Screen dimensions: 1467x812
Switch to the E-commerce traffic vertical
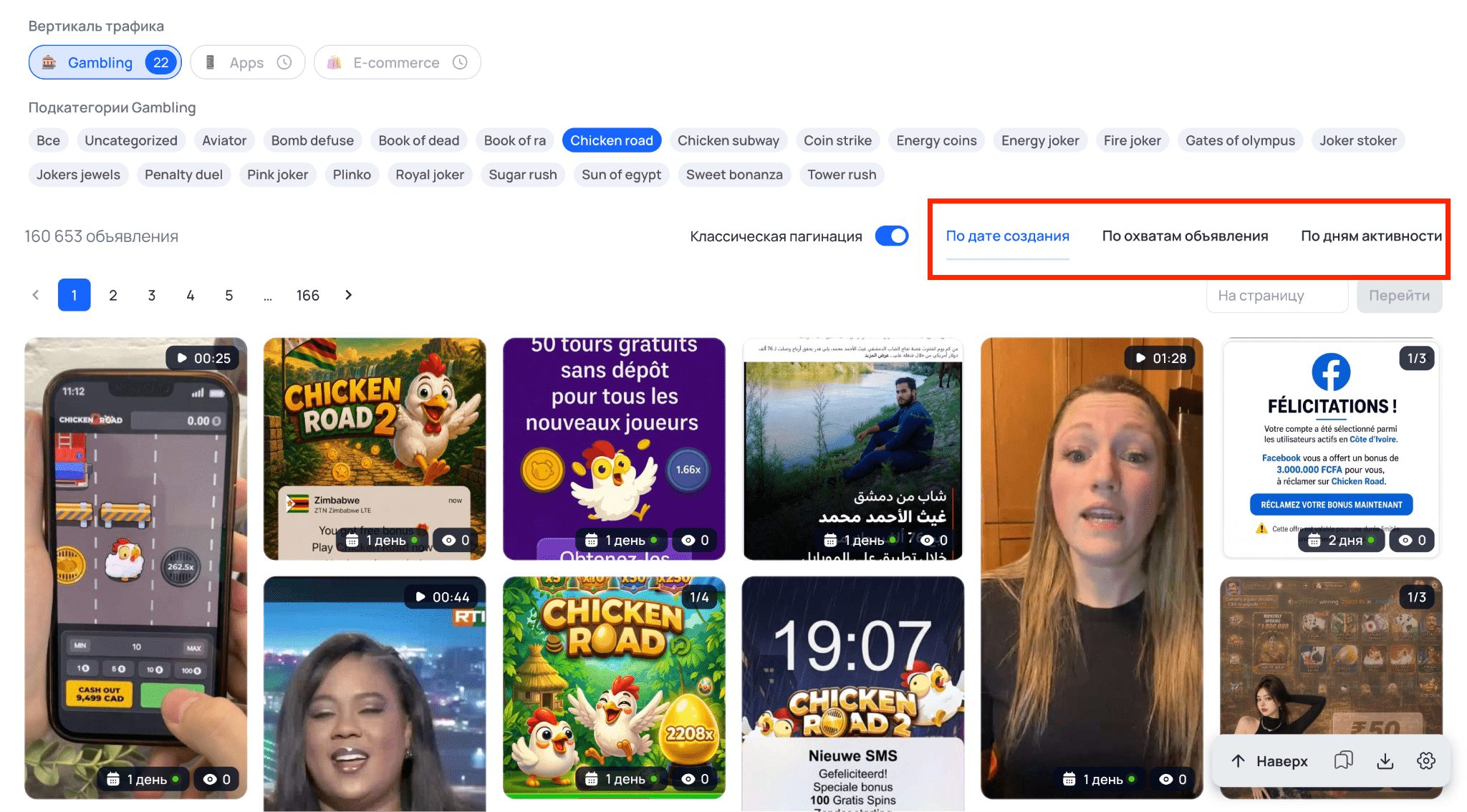398,62
